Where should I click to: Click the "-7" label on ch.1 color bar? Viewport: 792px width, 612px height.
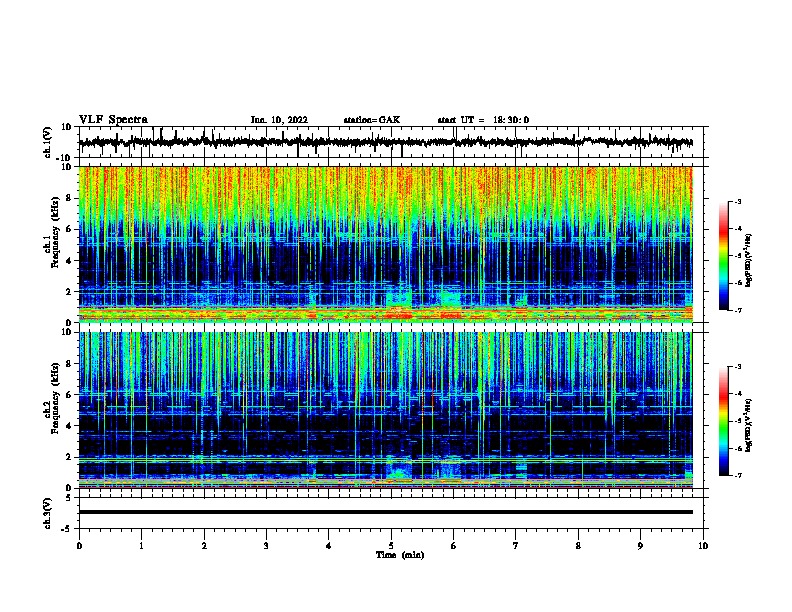pos(737,310)
